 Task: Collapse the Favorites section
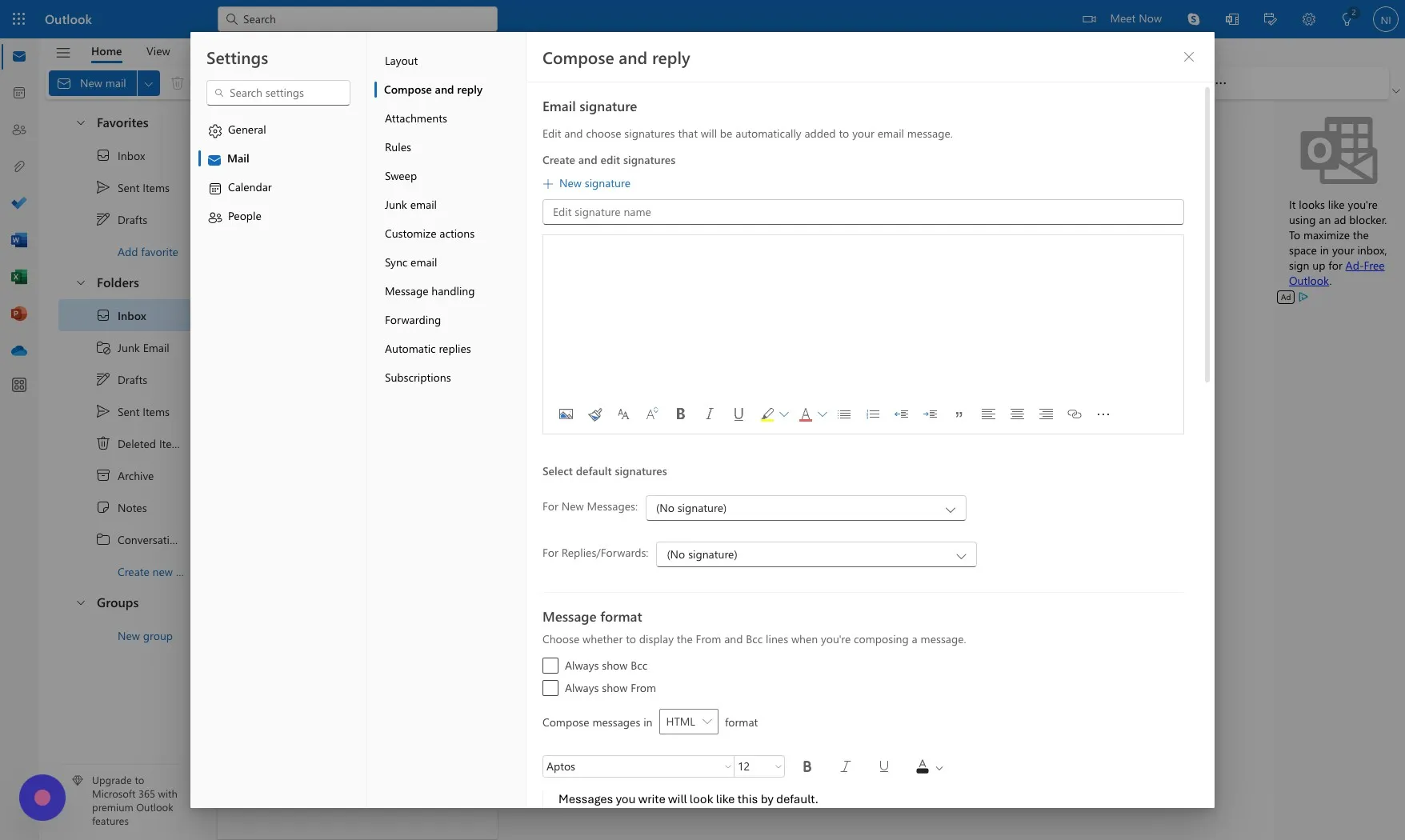81,122
